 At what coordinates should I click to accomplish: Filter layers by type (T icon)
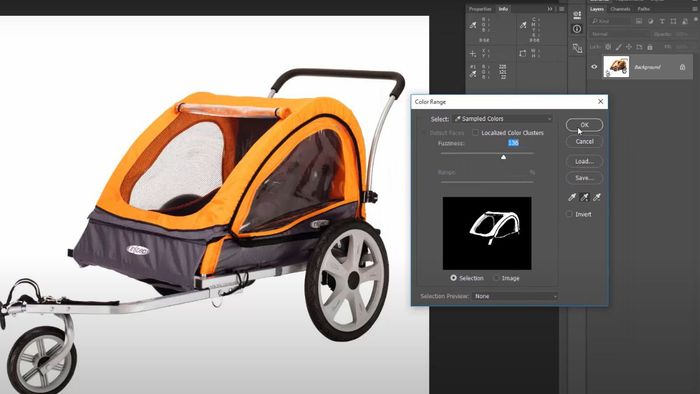click(x=662, y=21)
